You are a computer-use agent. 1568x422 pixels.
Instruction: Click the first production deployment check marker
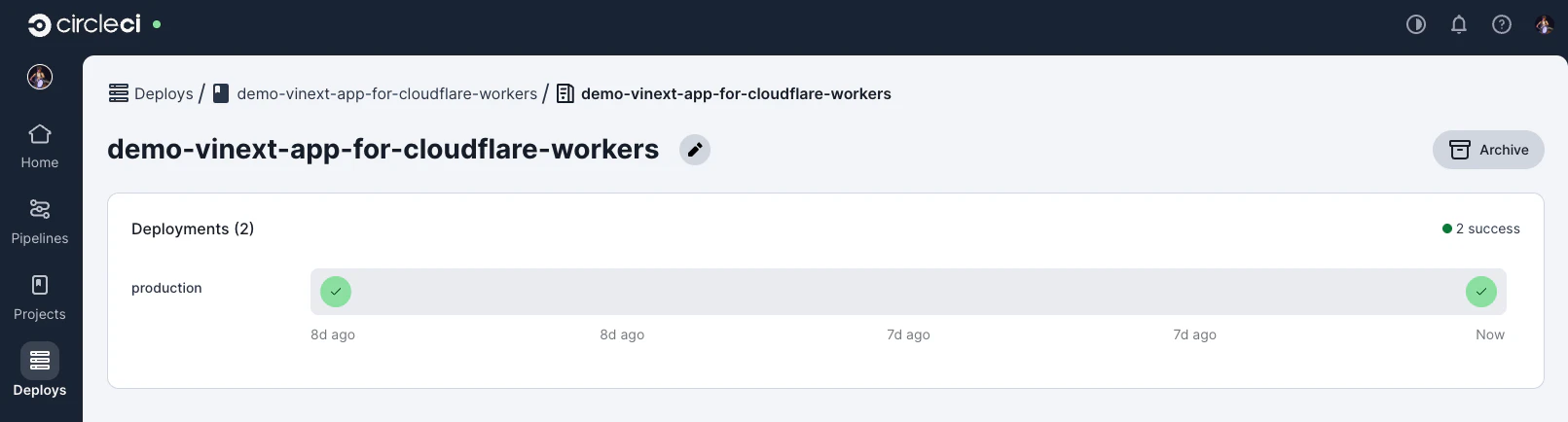(336, 292)
